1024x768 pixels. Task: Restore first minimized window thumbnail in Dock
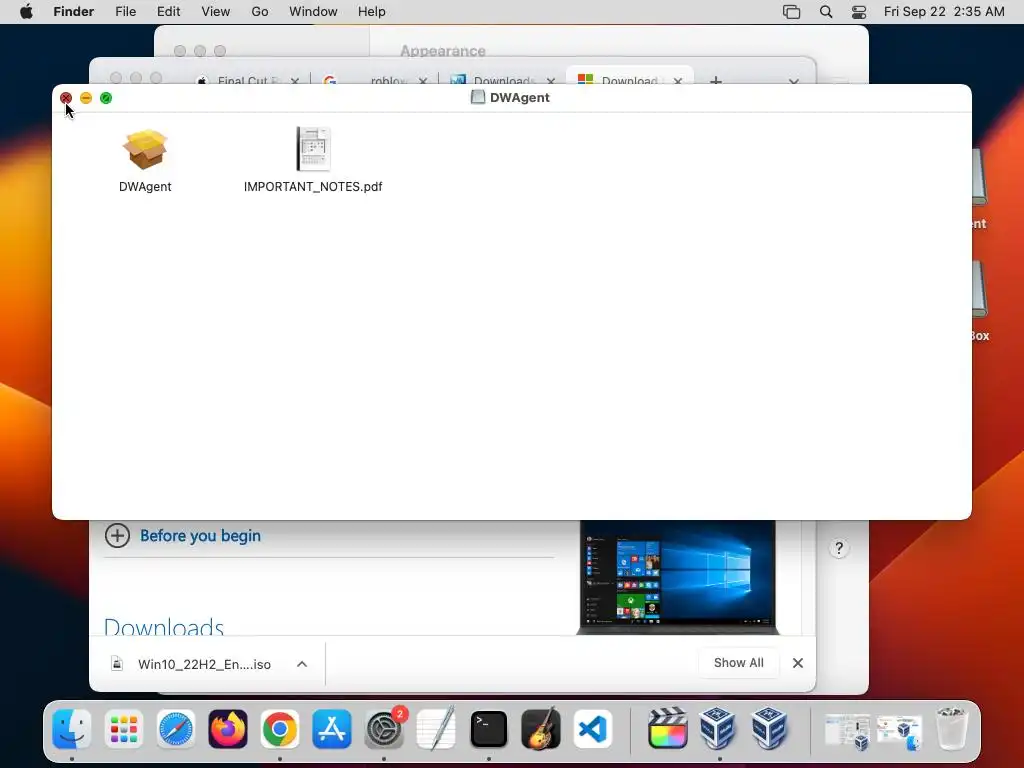(847, 730)
